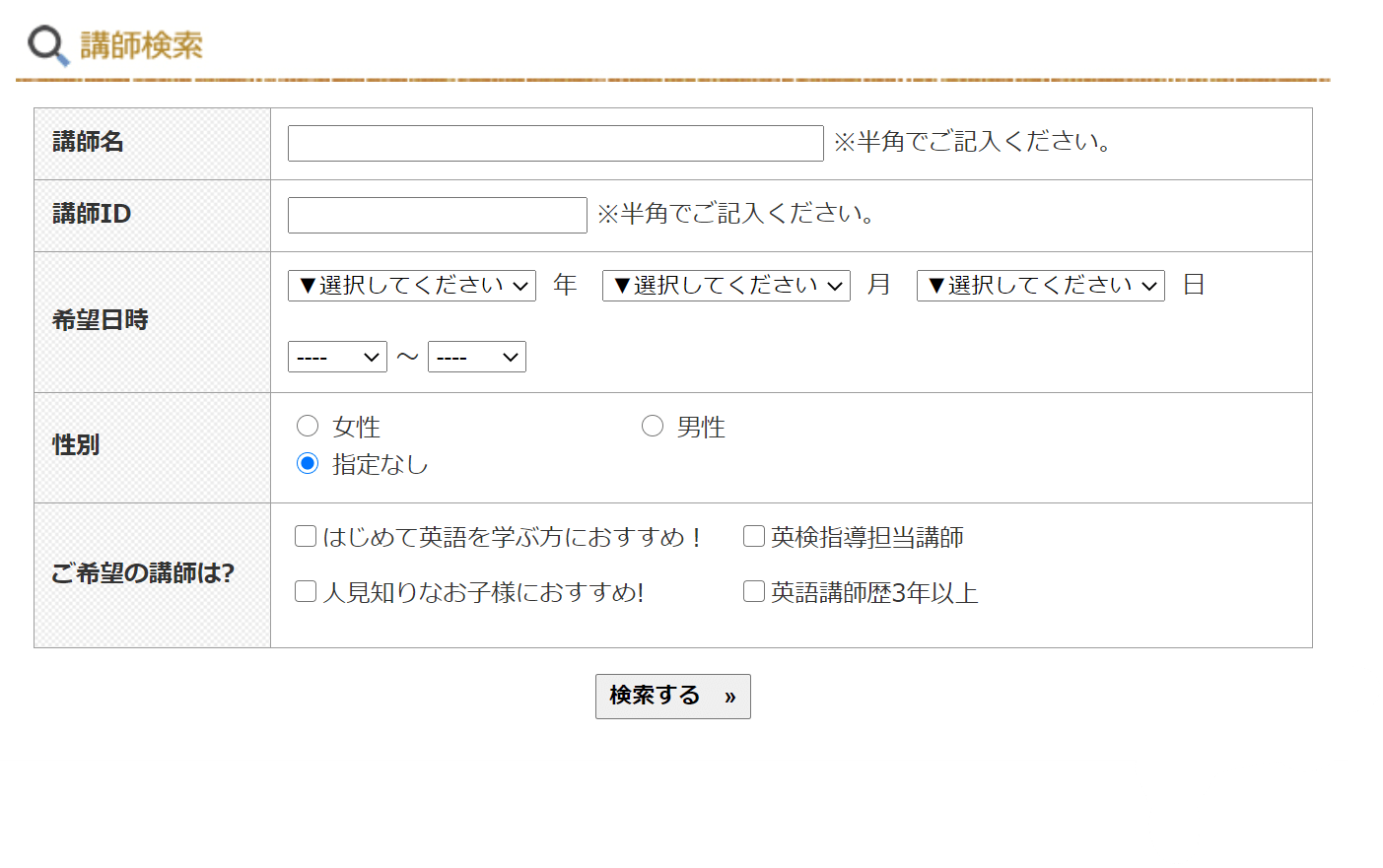Focus the 講師ID input box
Viewport: 1383px width, 868px height.
click(437, 216)
